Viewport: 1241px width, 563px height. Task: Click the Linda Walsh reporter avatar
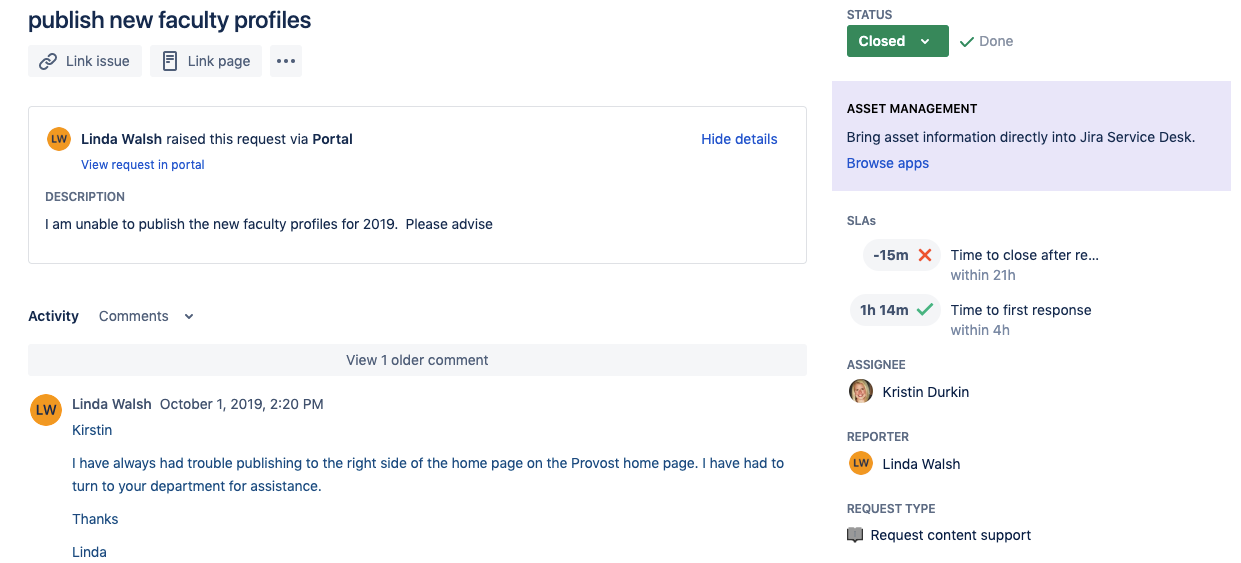pyautogui.click(x=860, y=463)
